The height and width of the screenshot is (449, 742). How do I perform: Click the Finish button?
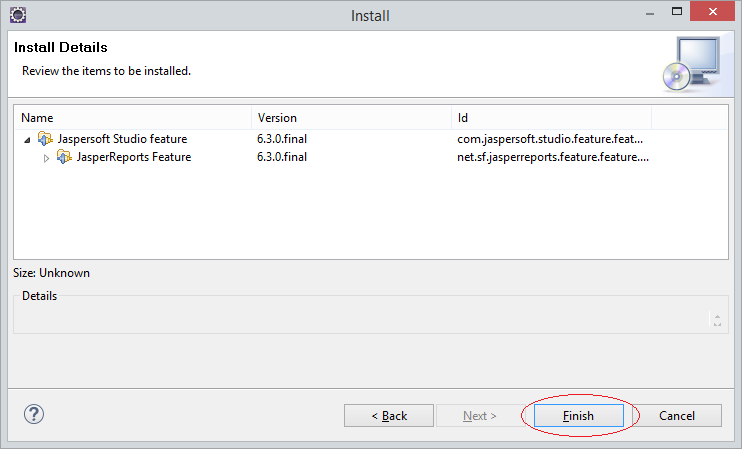pos(578,415)
